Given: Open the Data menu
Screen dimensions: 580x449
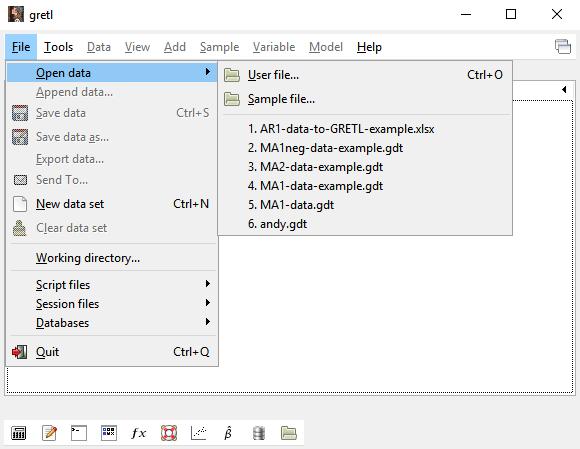Looking at the screenshot, I should pyautogui.click(x=99, y=47).
